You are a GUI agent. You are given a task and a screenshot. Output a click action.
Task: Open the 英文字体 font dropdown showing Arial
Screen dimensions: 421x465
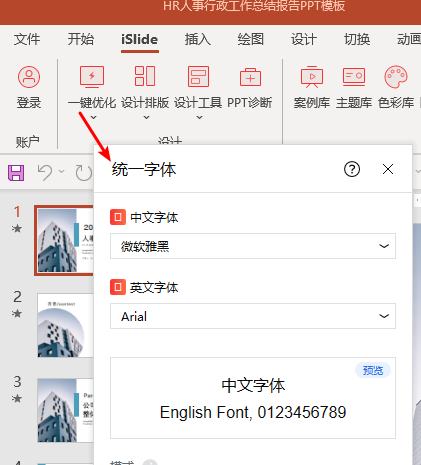253,316
